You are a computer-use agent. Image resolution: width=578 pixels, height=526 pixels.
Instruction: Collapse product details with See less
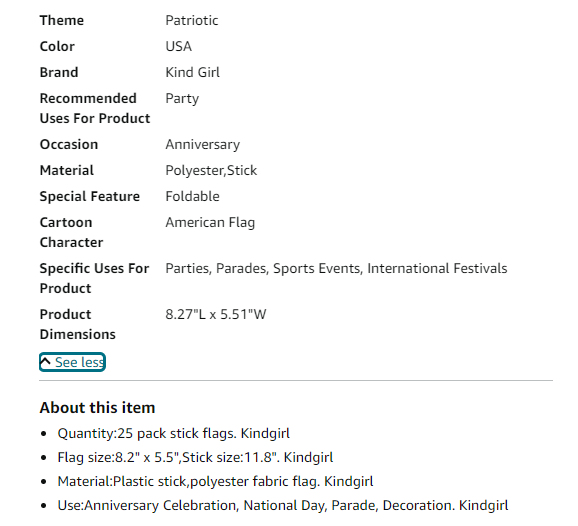pos(72,362)
